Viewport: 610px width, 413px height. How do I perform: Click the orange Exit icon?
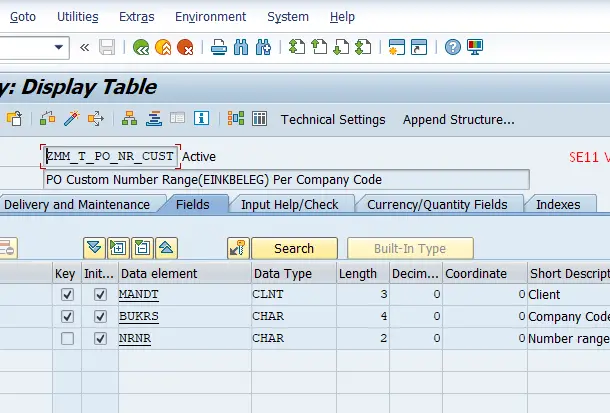pos(163,47)
